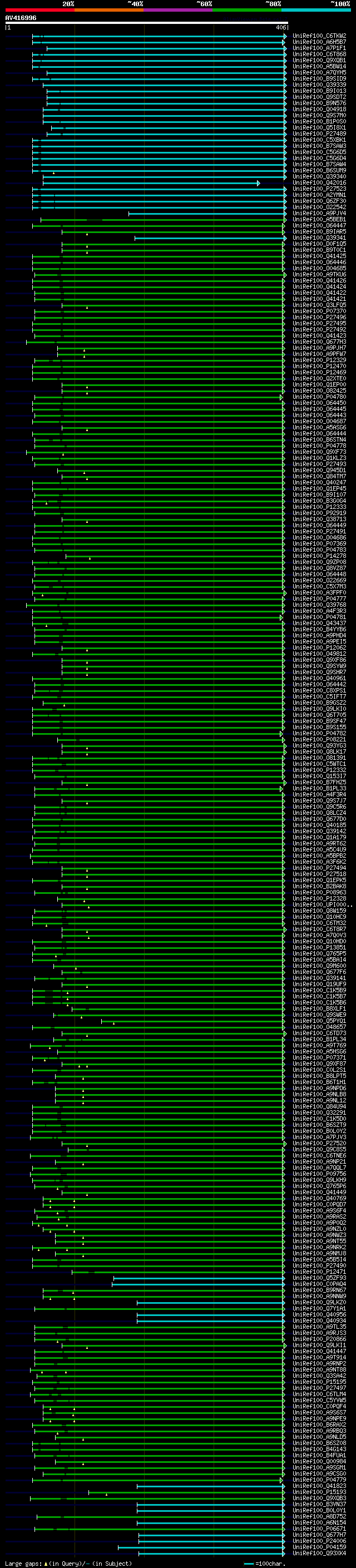Click the shorter cyan bar for Q42016
The image size is (356, 1568).
151,183
